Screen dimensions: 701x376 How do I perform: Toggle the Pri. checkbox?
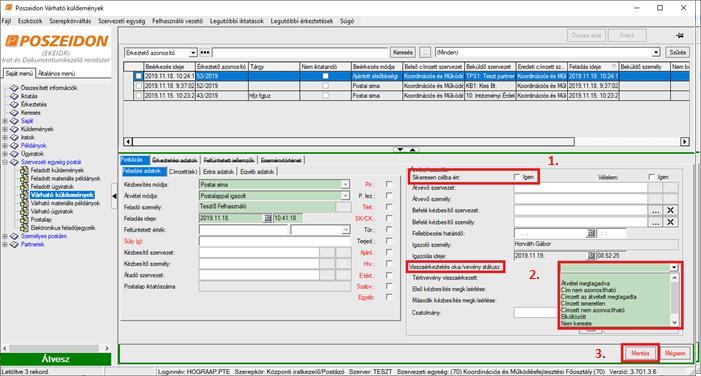click(389, 184)
